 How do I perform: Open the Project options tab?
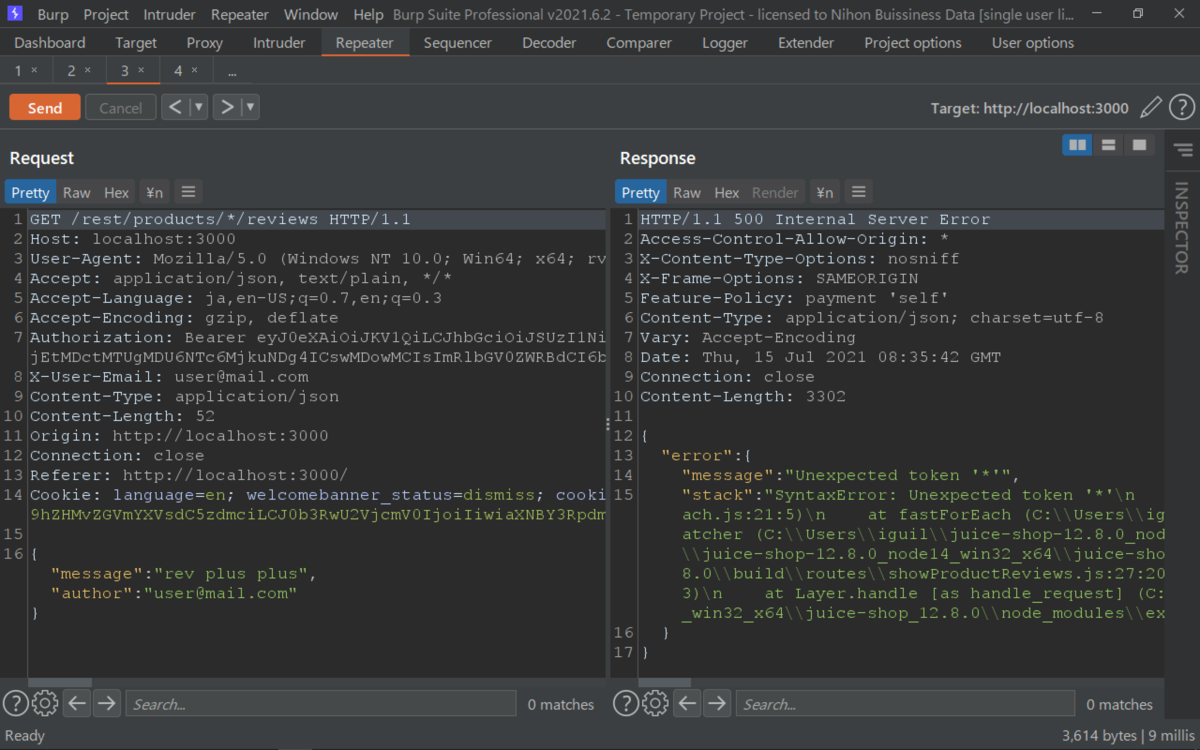(x=913, y=43)
